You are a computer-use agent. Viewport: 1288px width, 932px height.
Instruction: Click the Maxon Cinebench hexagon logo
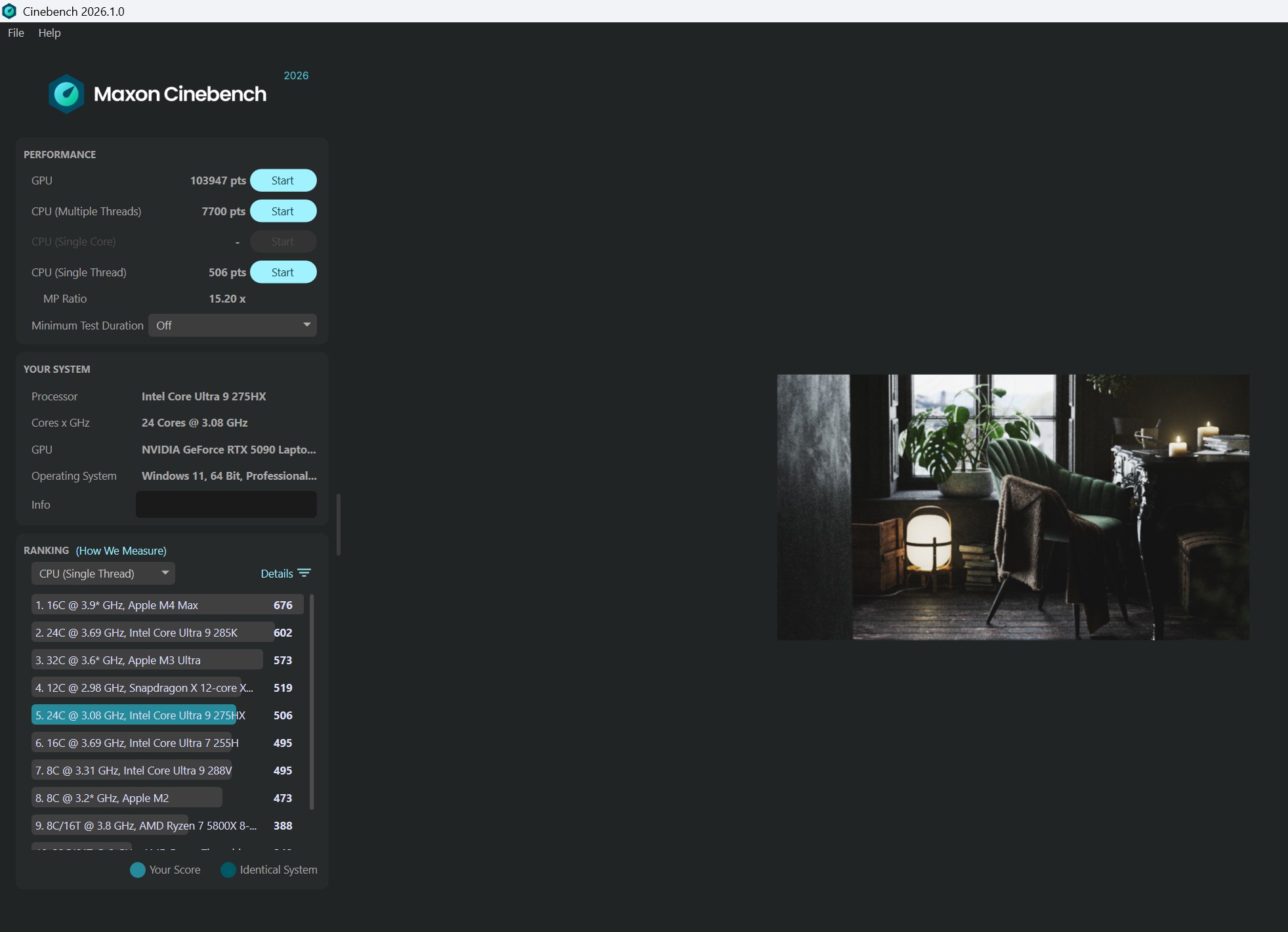[x=66, y=94]
